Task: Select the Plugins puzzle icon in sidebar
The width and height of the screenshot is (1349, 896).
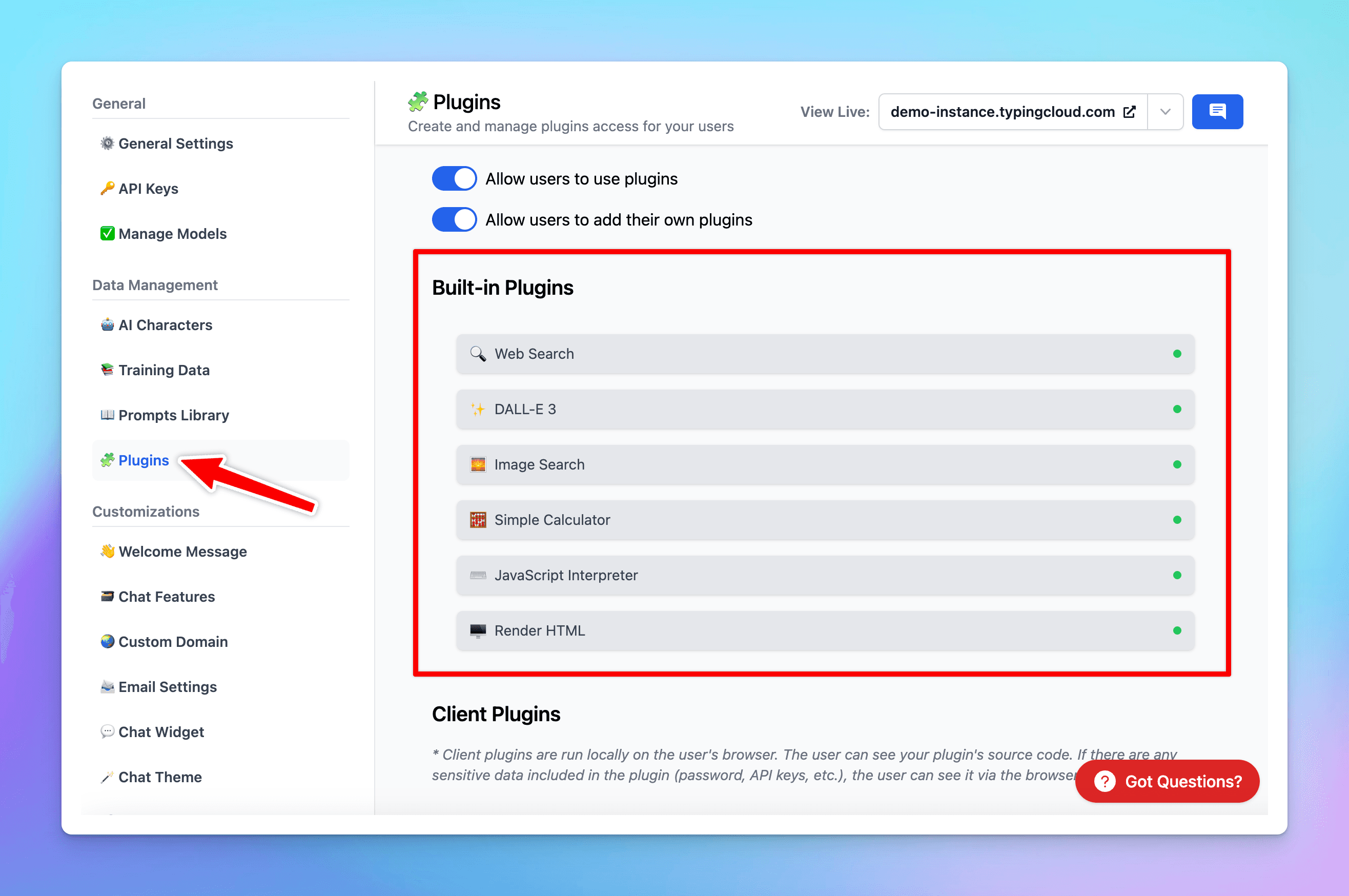Action: (x=108, y=461)
